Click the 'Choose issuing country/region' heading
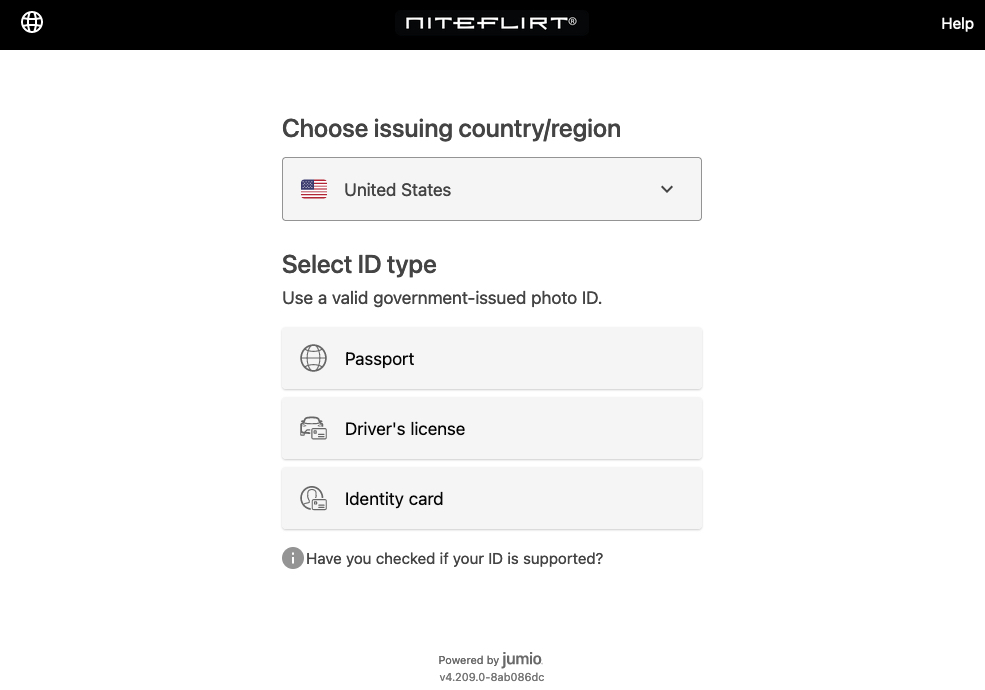The height and width of the screenshot is (690, 985). click(x=451, y=129)
